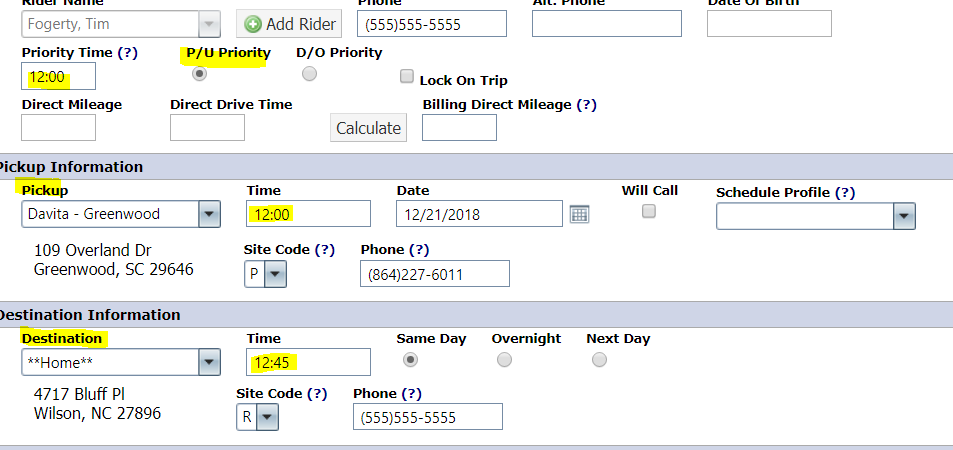Viewport: 953px width, 450px height.
Task: Click the Schedule Profile help question mark
Action: point(845,193)
